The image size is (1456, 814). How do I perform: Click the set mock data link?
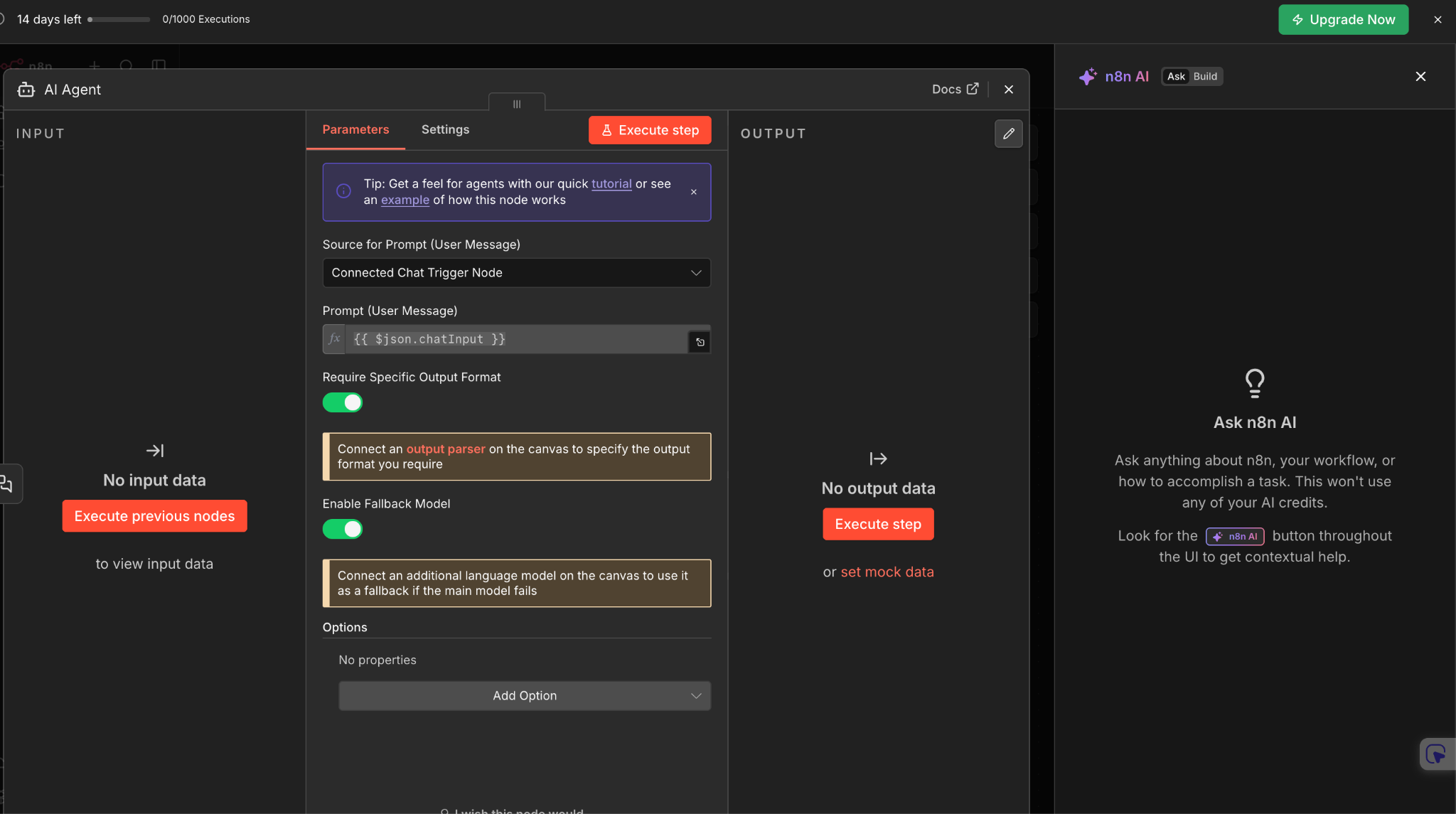coord(887,572)
